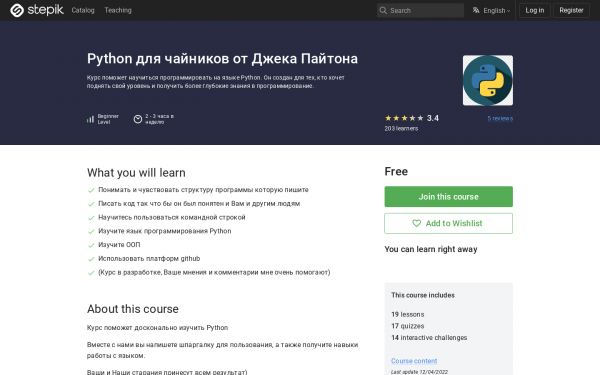Screen dimensions: 600x375
Task: Click the Log in button
Action: click(535, 10)
